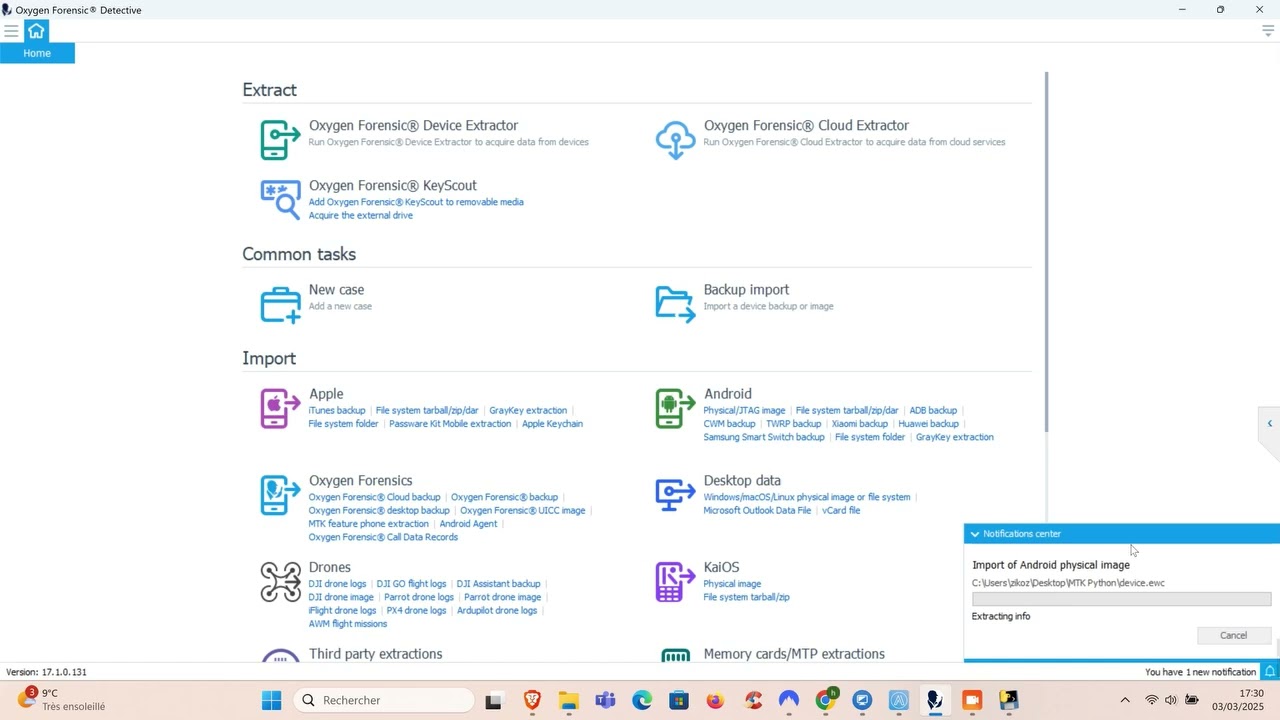This screenshot has width=1280, height=720.
Task: Import a Huawei backup
Action: point(929,424)
